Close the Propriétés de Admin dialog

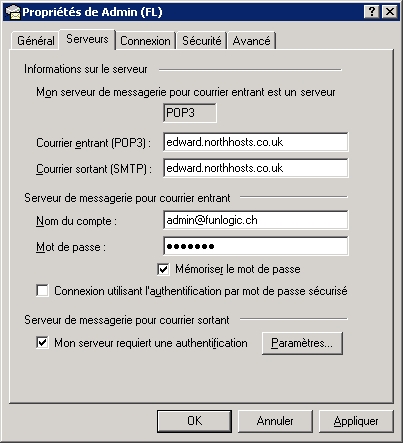click(x=389, y=12)
